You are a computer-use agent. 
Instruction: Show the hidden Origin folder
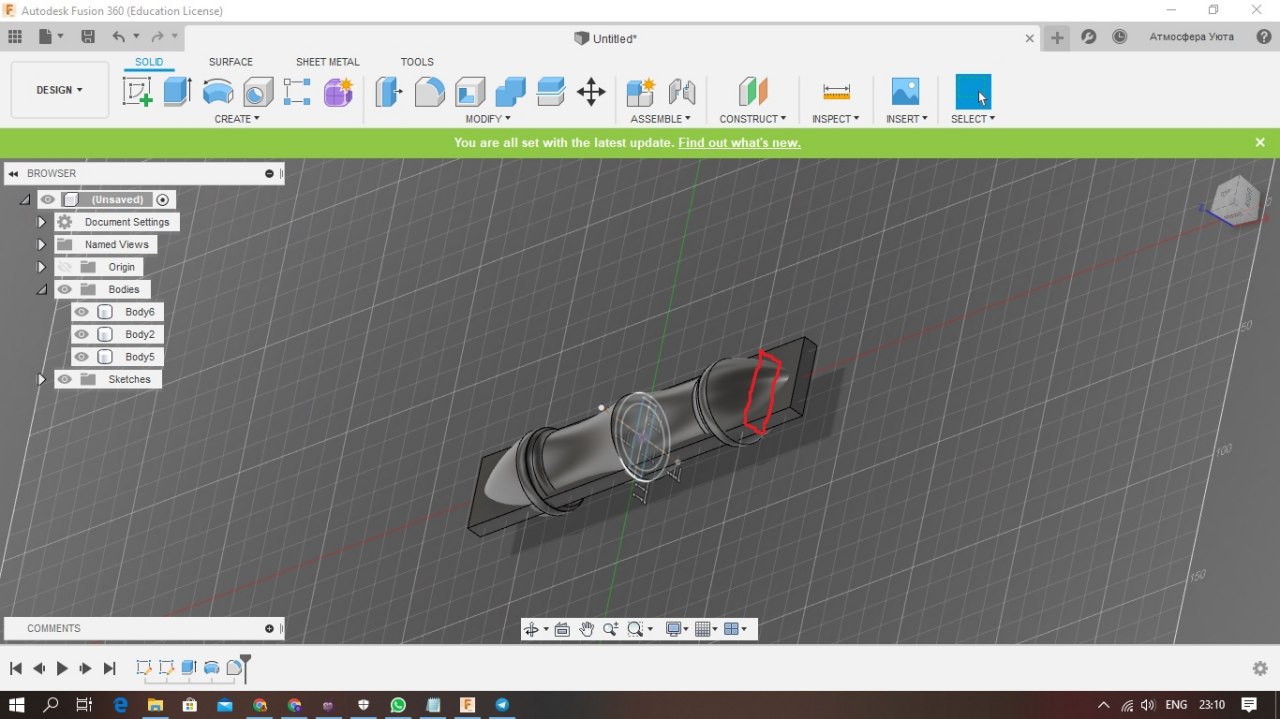[x=65, y=267]
